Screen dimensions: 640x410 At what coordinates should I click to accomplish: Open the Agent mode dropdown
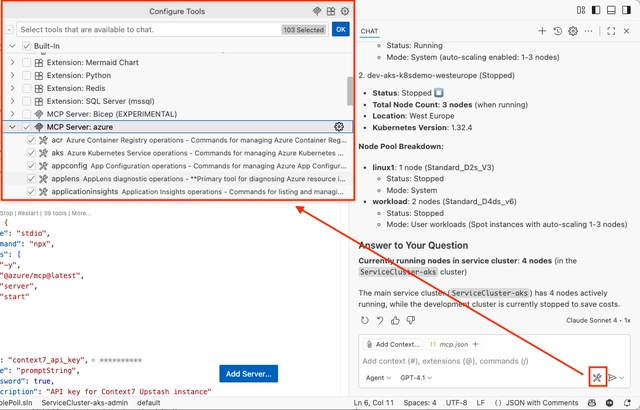pos(379,378)
